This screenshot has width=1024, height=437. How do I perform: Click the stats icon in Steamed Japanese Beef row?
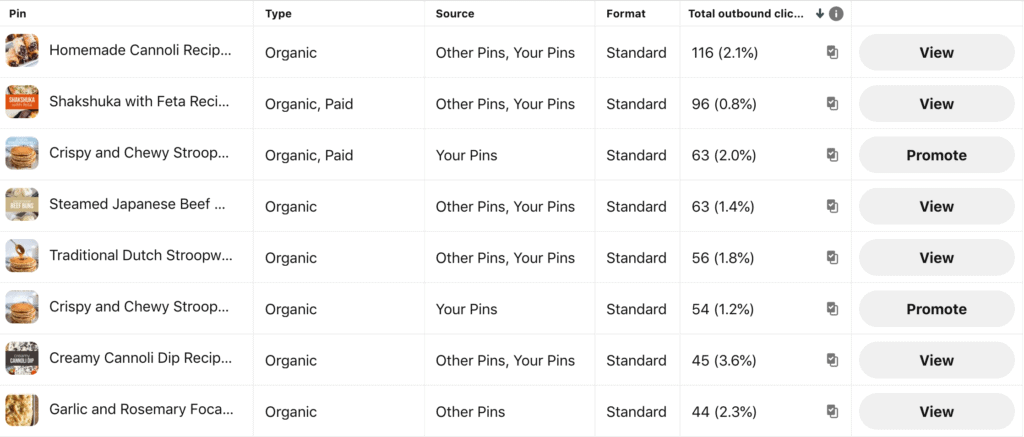(832, 206)
